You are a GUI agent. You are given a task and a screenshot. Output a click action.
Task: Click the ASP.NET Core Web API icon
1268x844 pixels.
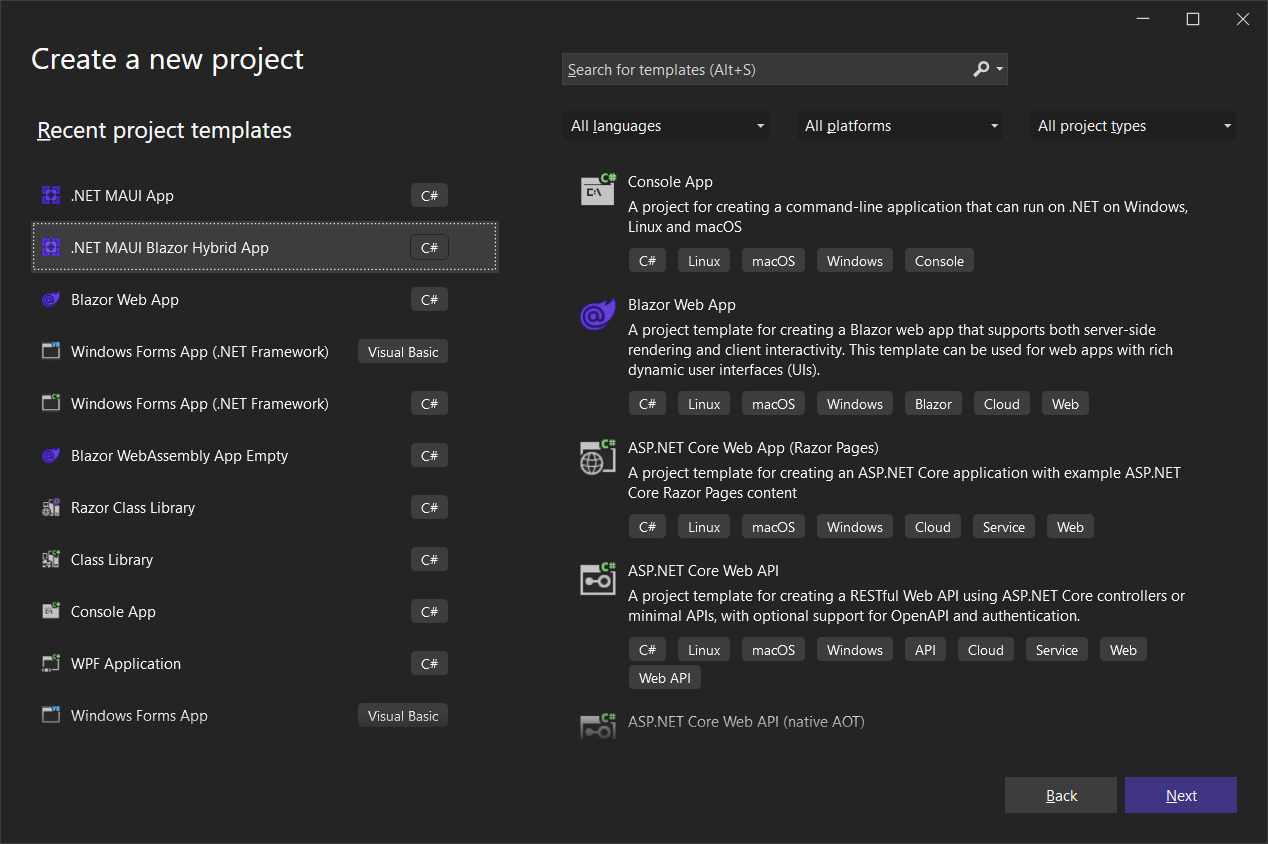598,579
